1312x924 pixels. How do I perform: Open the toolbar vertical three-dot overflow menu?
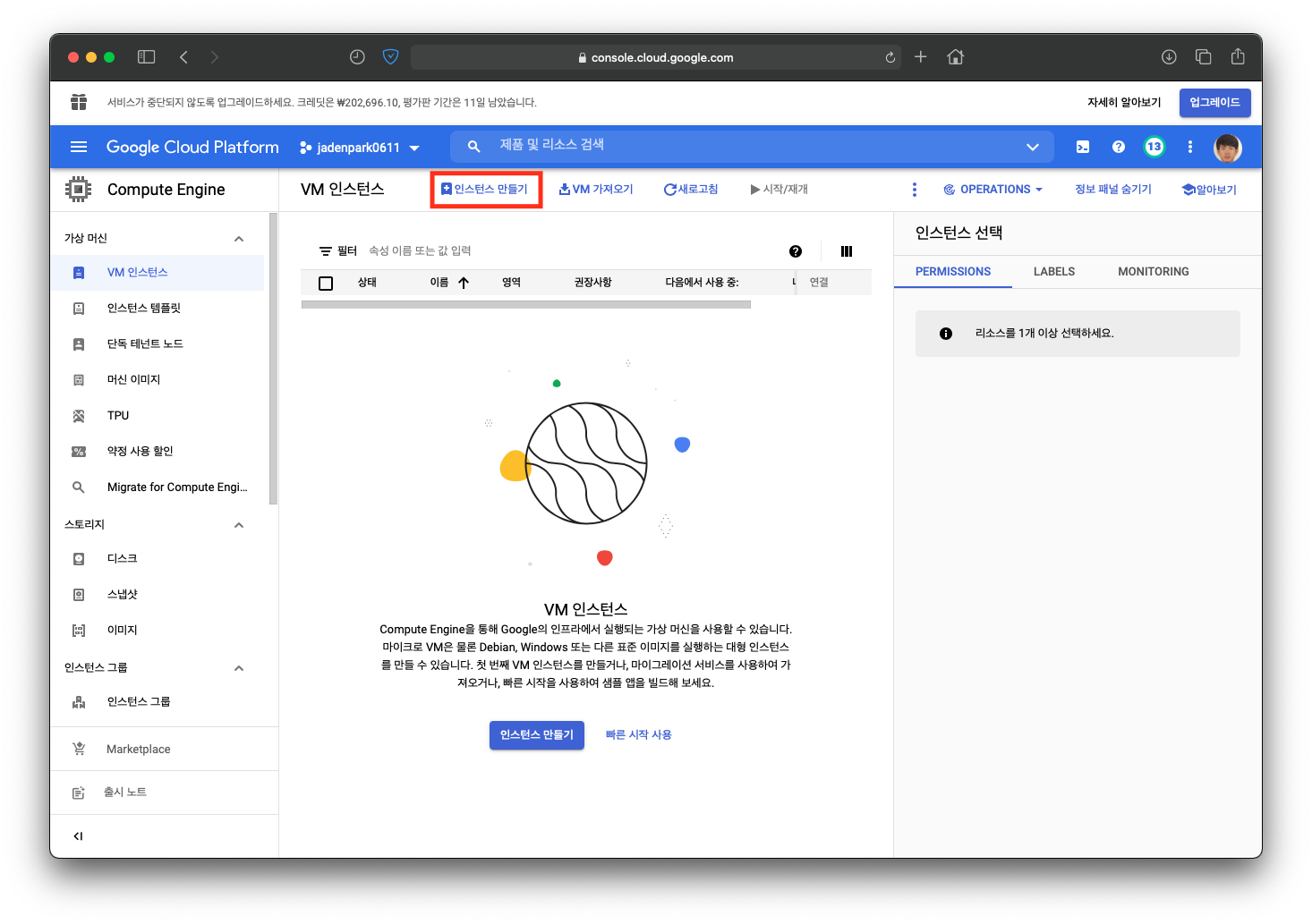pos(915,190)
